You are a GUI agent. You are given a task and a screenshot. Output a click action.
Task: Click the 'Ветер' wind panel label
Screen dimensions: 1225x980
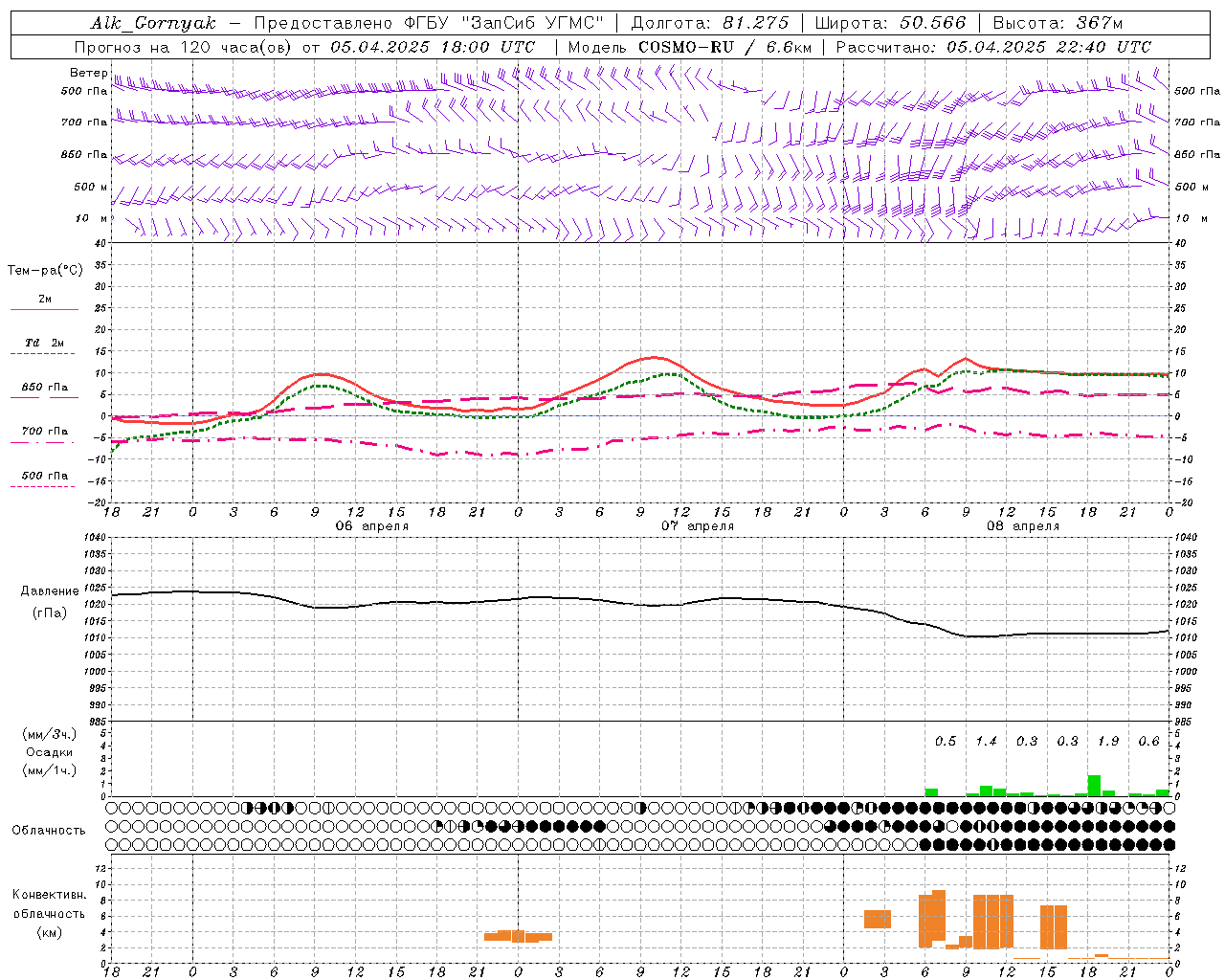click(88, 73)
